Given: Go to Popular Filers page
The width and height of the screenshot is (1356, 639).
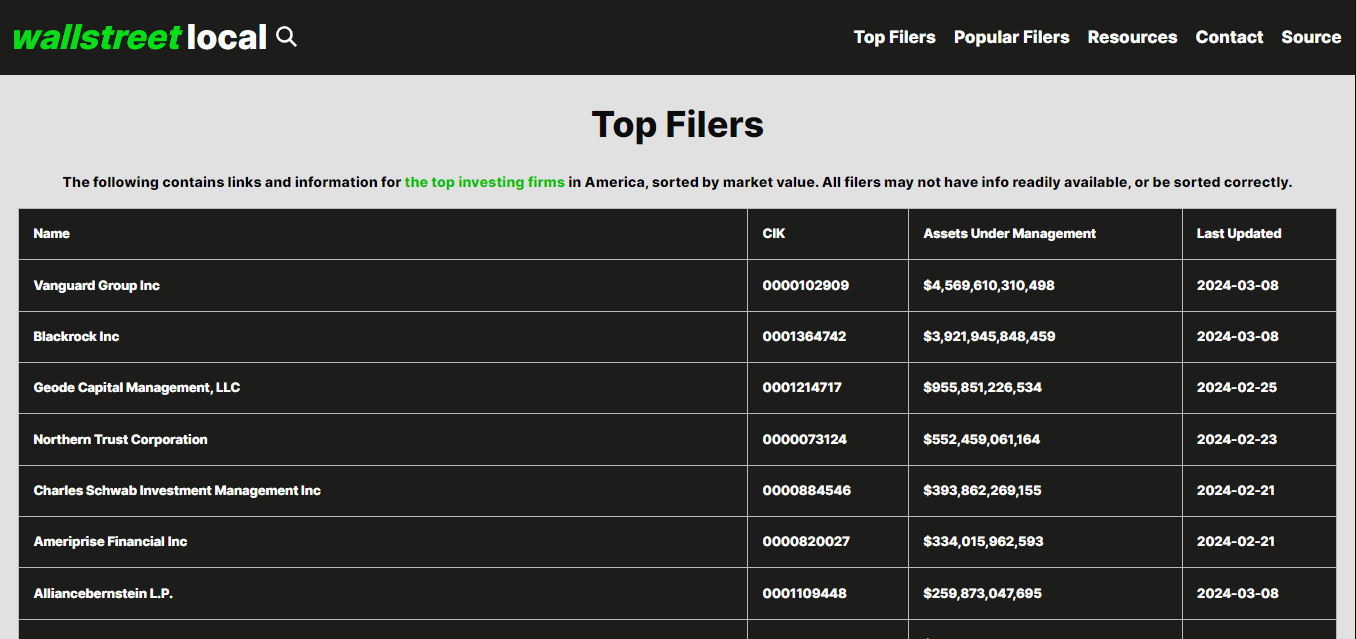Looking at the screenshot, I should pos(1011,37).
